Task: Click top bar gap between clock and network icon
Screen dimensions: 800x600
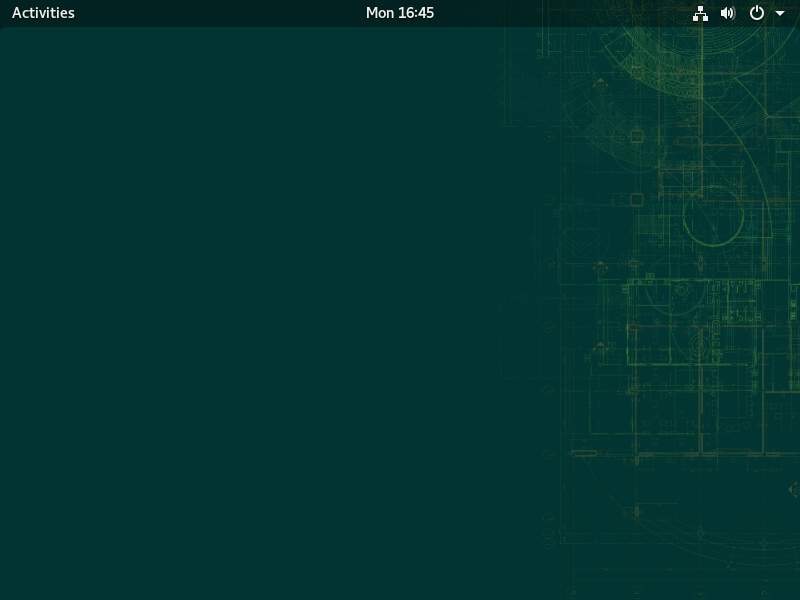Action: coord(560,13)
